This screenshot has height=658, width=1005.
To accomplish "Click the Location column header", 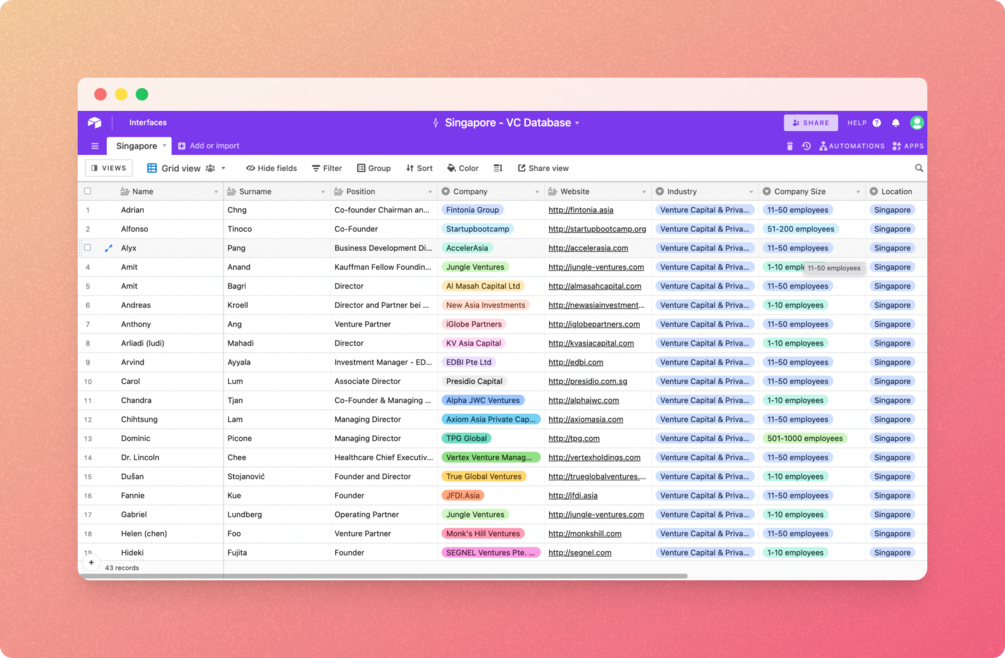I will [x=896, y=192].
